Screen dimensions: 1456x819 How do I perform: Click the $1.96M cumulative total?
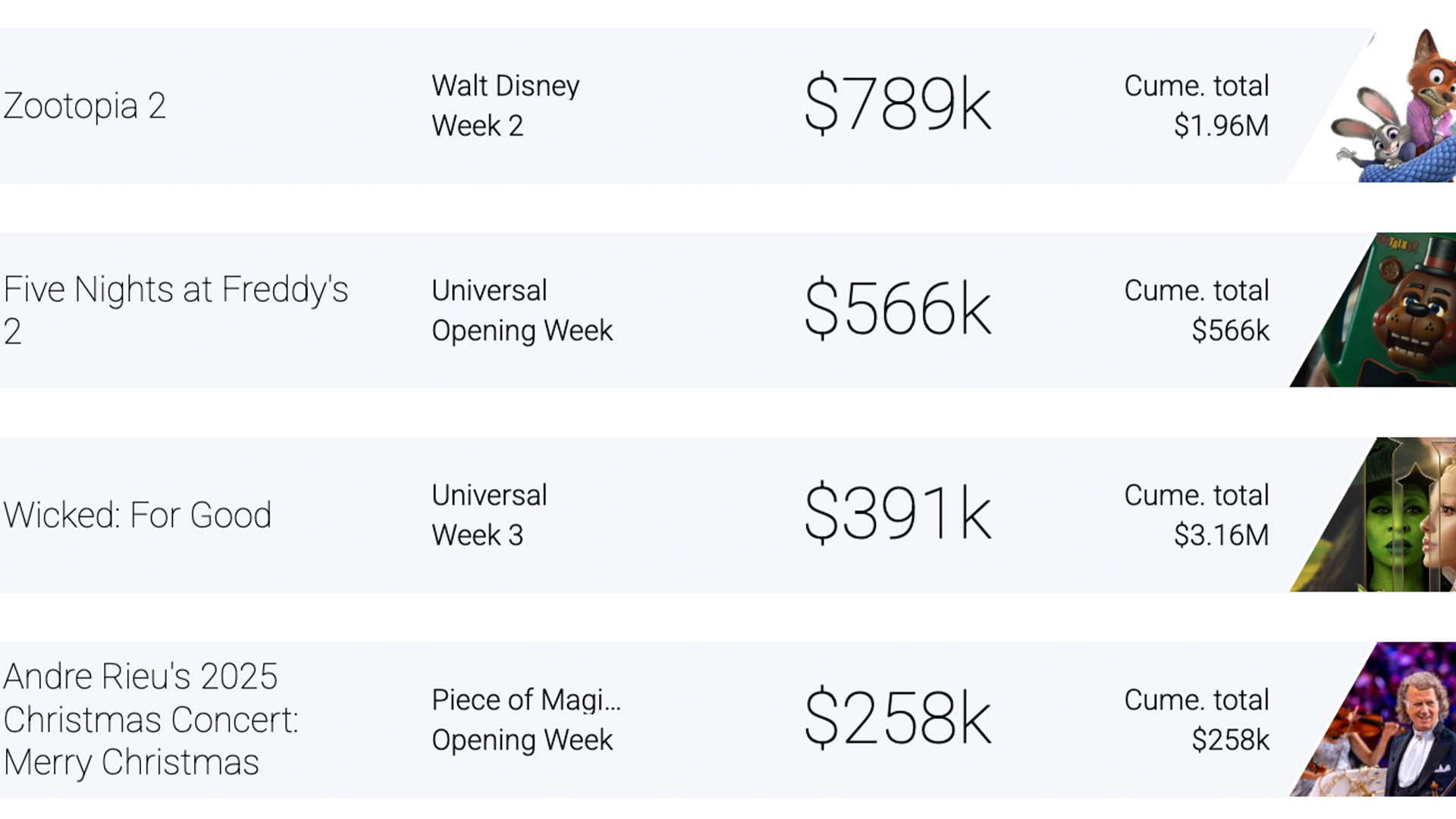point(1221,126)
